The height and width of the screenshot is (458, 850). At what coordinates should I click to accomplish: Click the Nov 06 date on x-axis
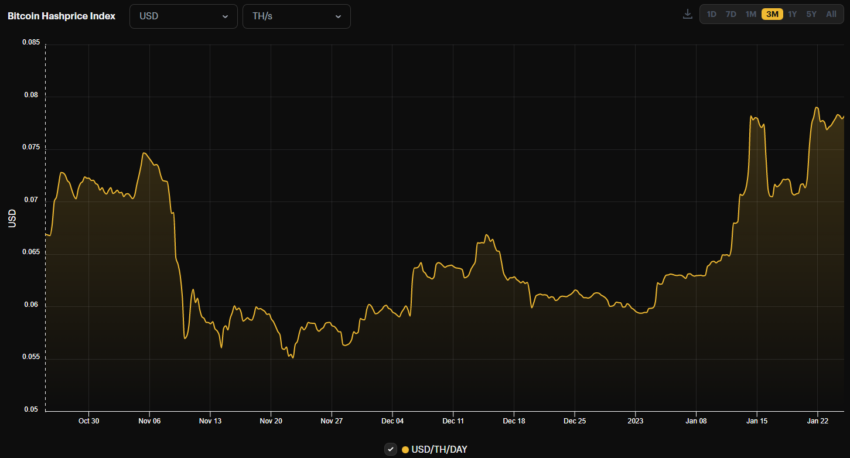point(149,421)
